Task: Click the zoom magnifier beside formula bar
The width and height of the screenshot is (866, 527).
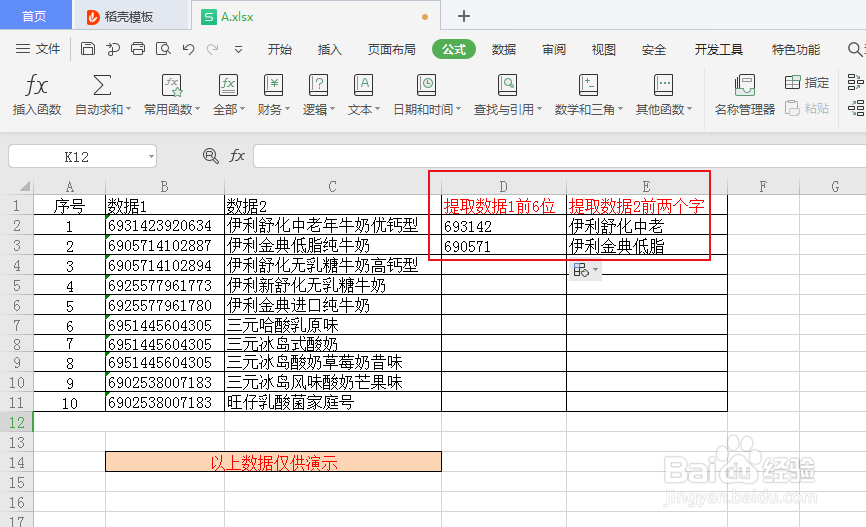Action: click(210, 156)
